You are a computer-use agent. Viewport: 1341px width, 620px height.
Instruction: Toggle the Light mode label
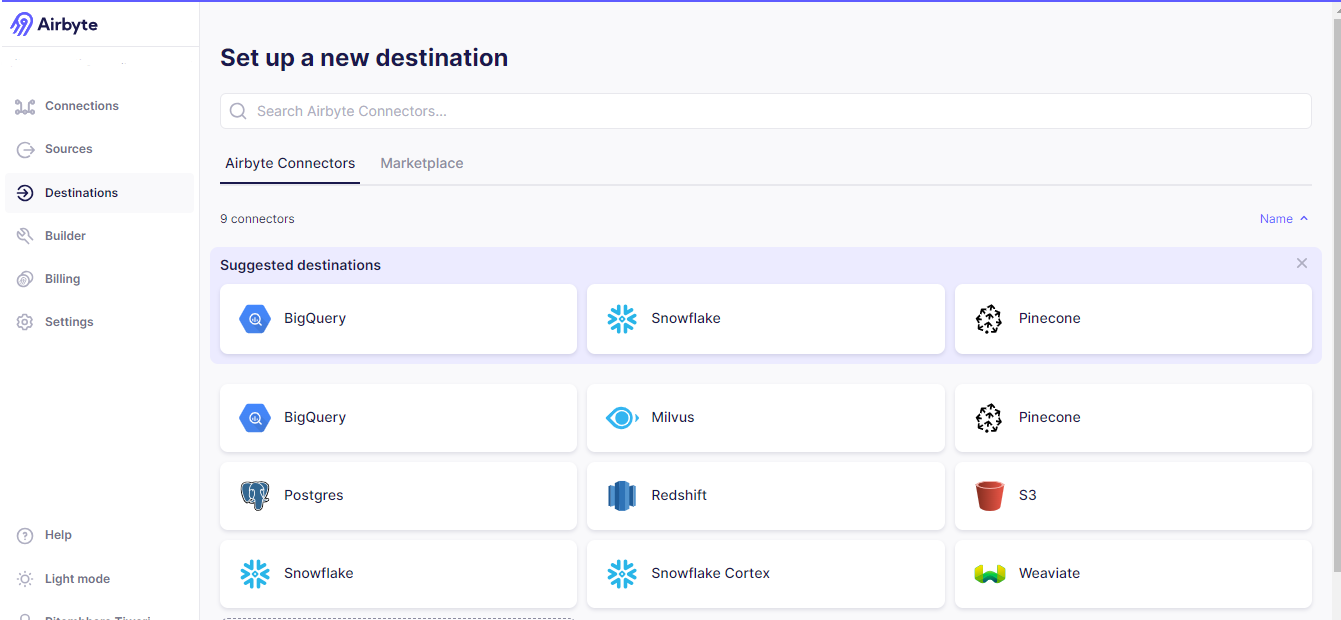click(x=78, y=579)
